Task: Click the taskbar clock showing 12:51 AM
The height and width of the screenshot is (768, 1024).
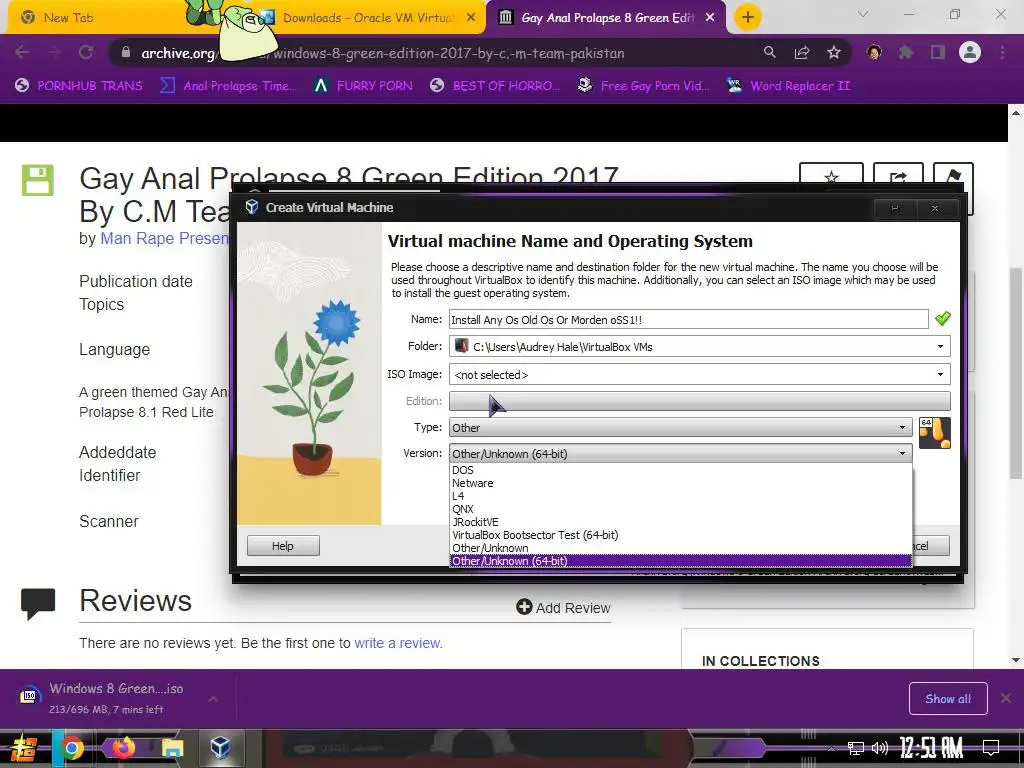Action: 931,748
